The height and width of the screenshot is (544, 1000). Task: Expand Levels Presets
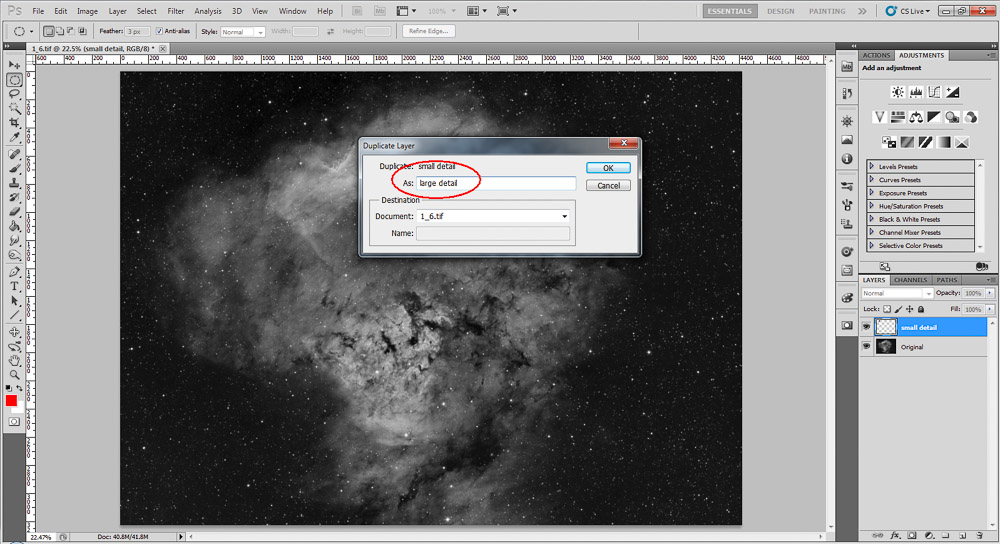tap(872, 166)
